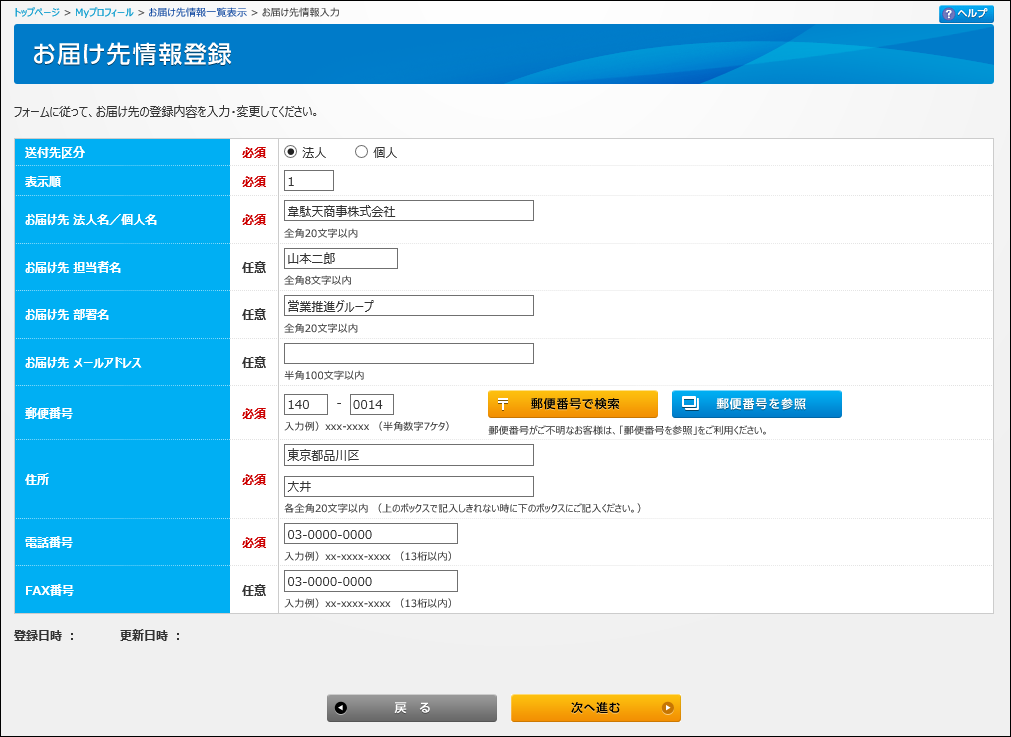Click the Help question mark icon
Screen dimensions: 1011x737
coord(948,14)
